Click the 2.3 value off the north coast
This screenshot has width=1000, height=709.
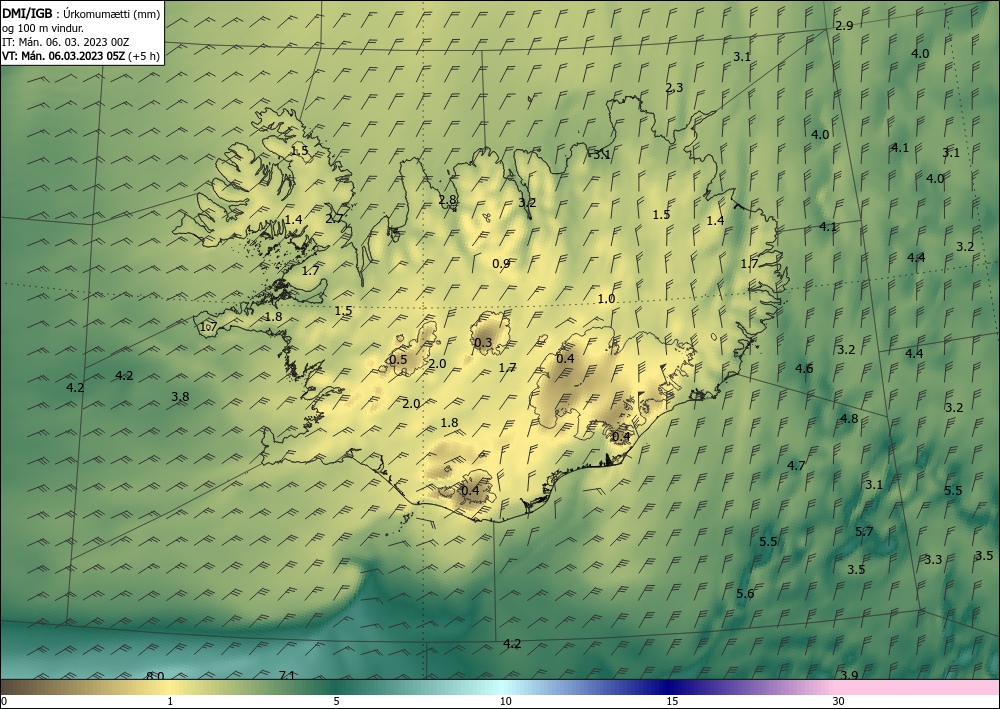pos(674,88)
